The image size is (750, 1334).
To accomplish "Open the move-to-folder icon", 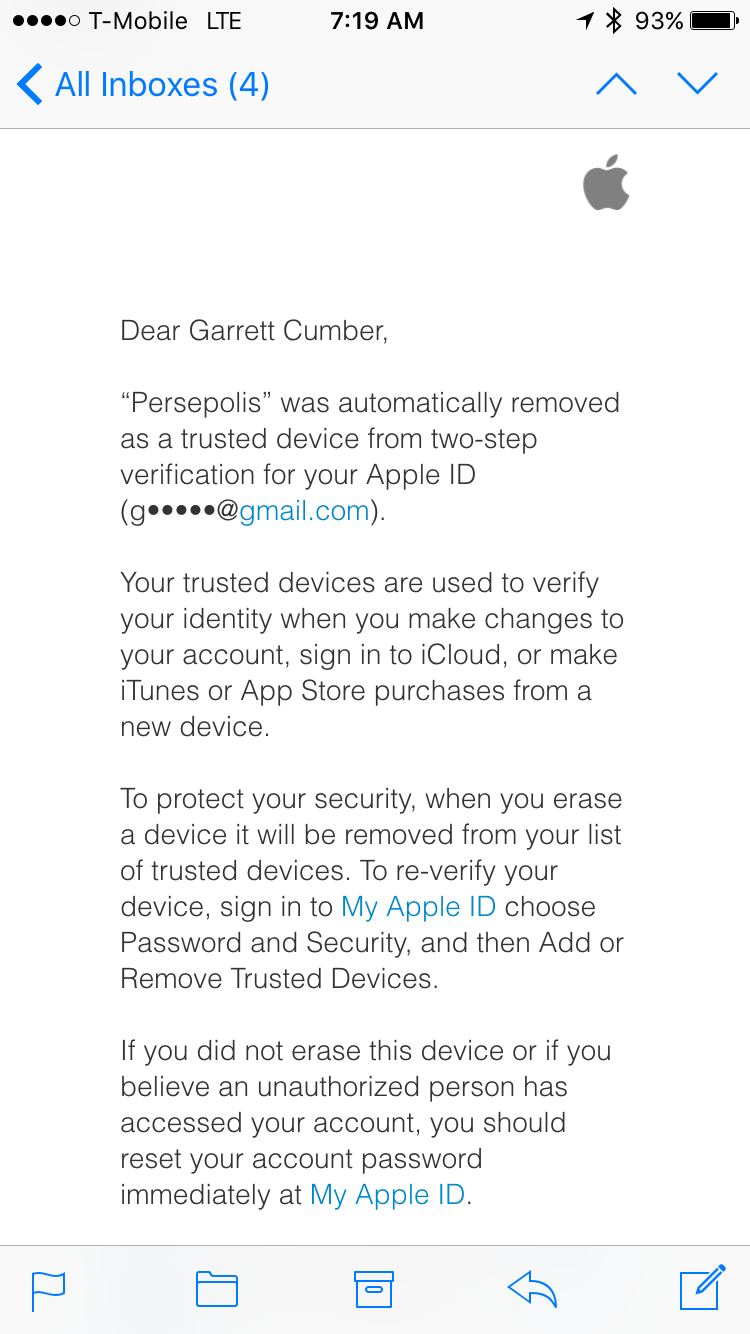I will [x=216, y=1290].
